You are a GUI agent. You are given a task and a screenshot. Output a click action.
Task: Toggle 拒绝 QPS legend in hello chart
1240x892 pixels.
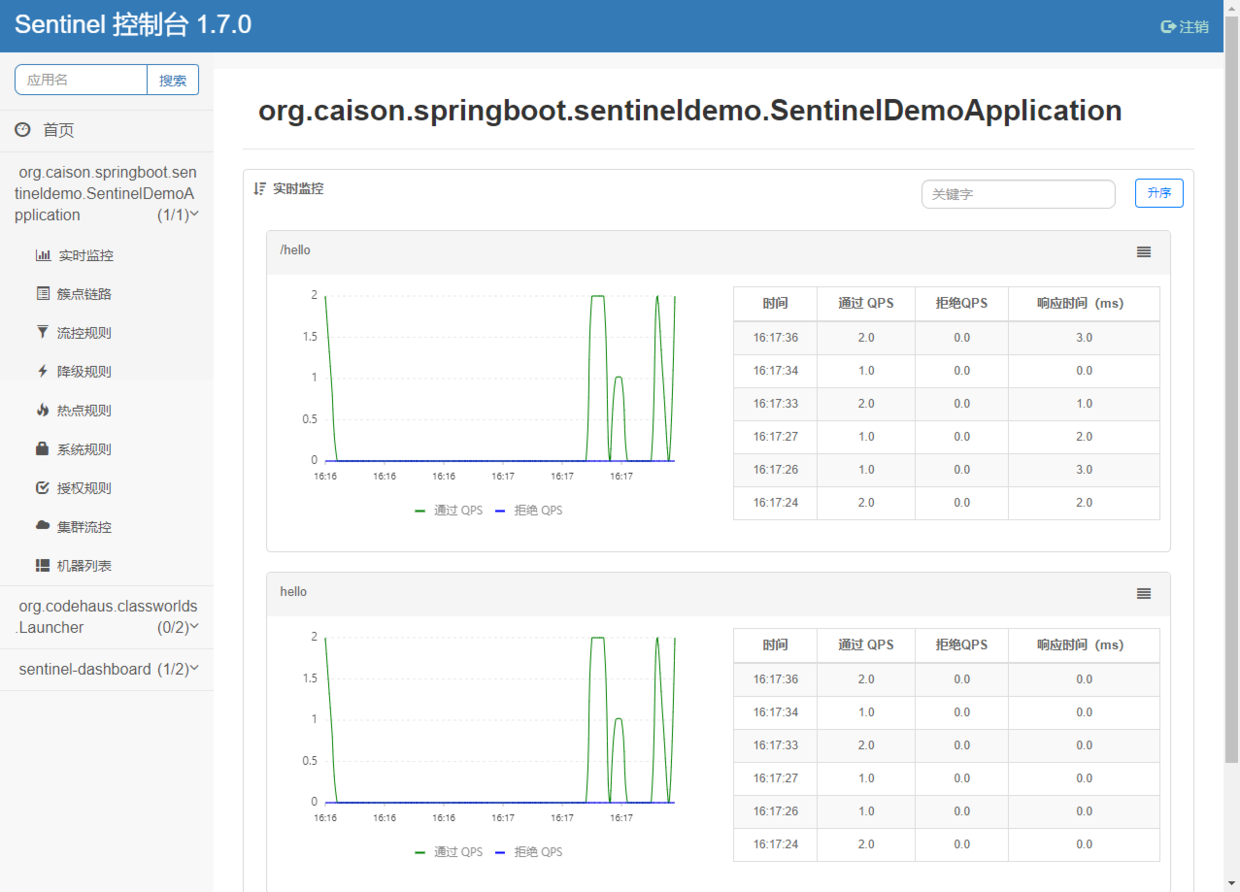coord(529,852)
